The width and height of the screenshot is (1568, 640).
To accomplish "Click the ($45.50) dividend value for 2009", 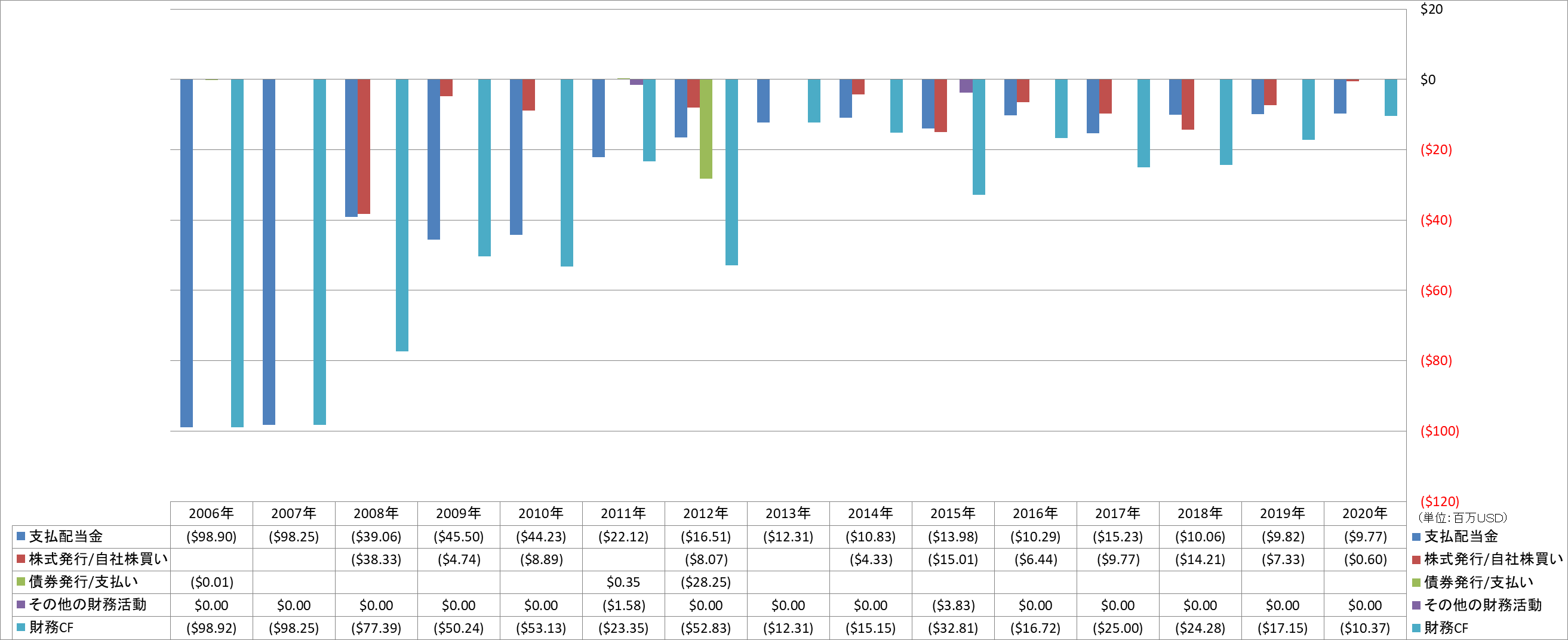I will (x=459, y=537).
